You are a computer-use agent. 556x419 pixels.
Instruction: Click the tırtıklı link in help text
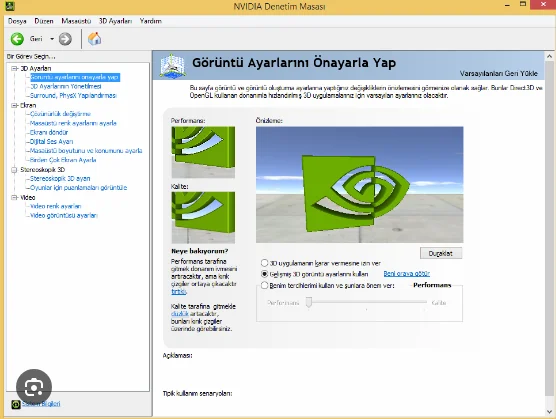(178, 291)
